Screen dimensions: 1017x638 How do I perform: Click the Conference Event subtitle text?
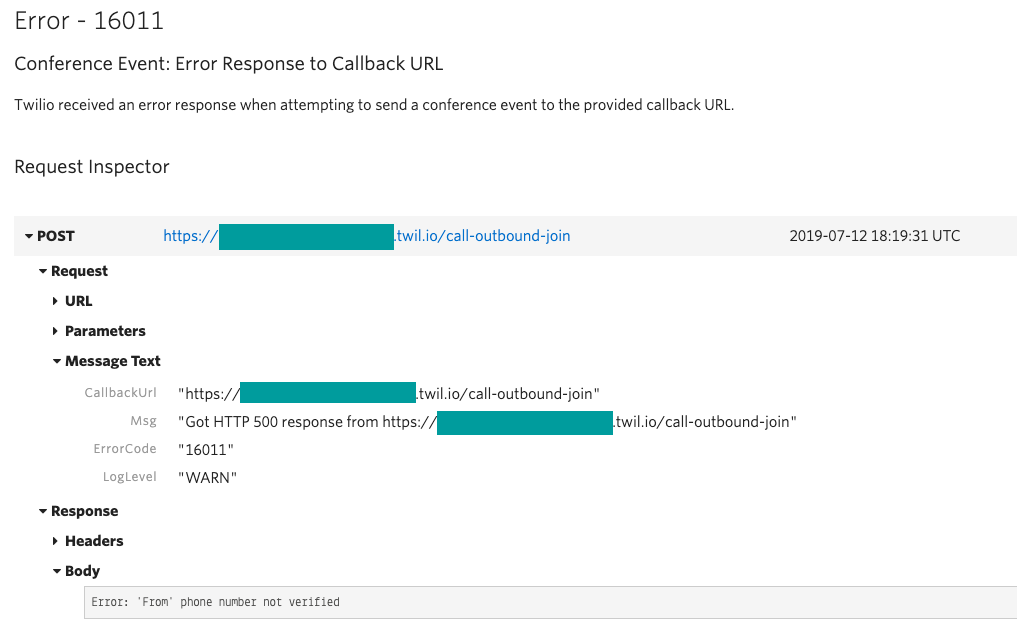coord(227,63)
